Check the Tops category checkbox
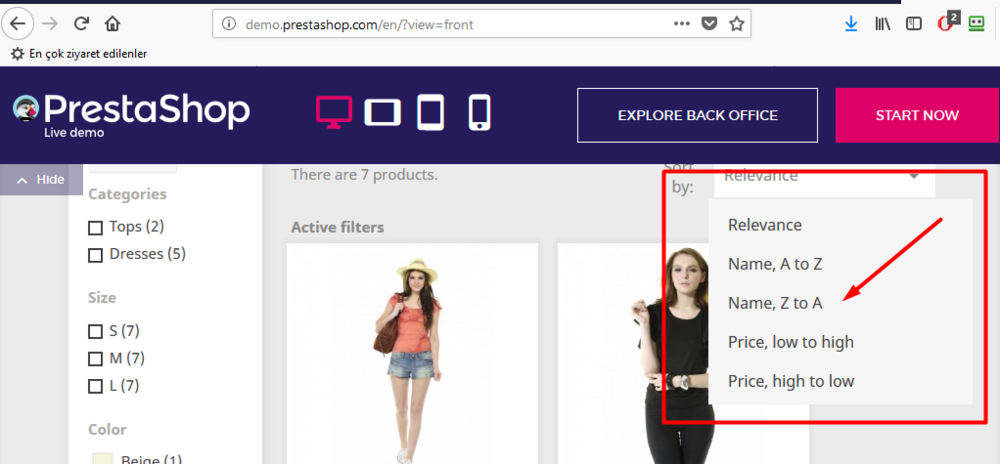Screen dimensions: 1000x464 [96, 227]
